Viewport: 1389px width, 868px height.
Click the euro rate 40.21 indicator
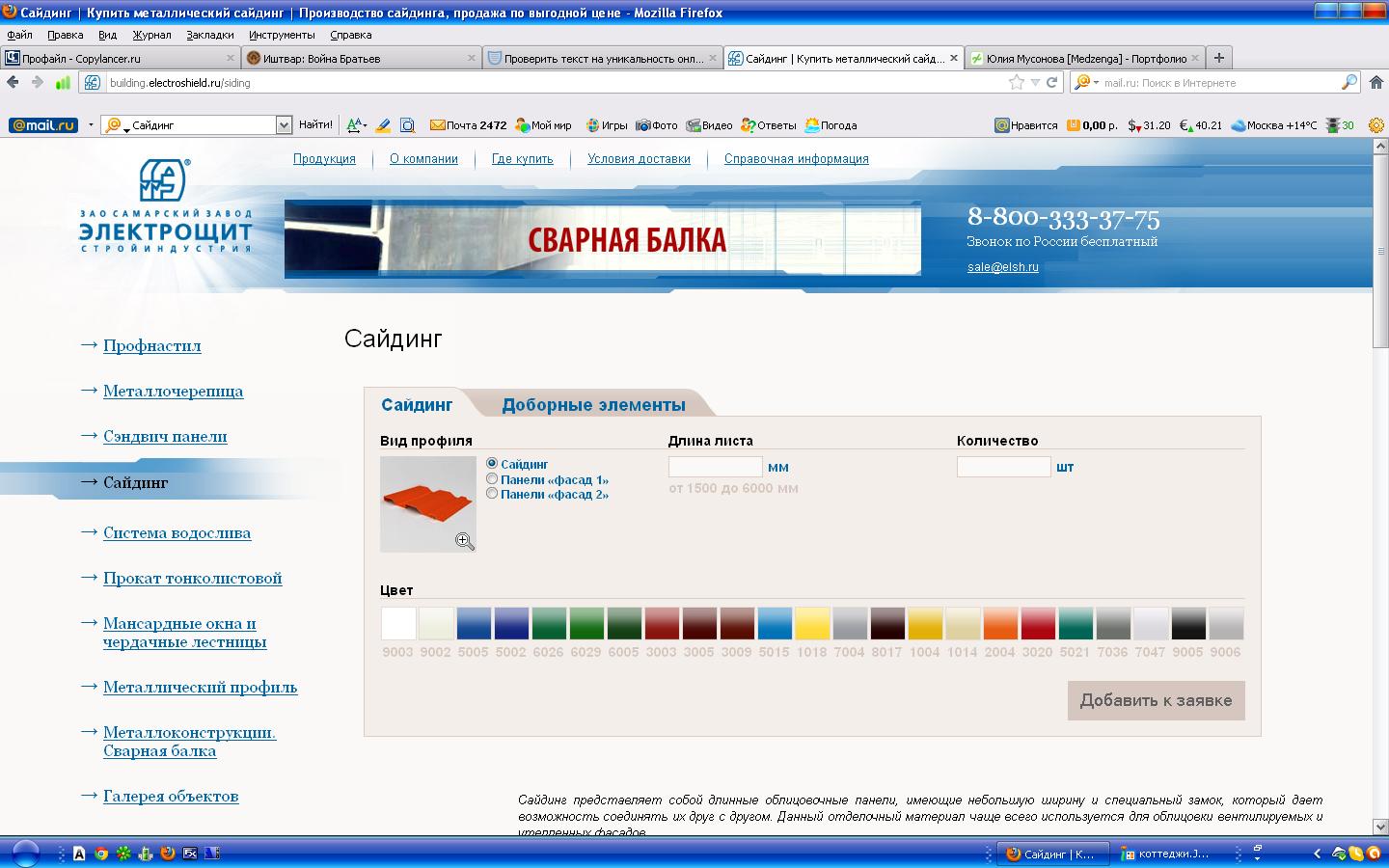pyautogui.click(x=1201, y=125)
